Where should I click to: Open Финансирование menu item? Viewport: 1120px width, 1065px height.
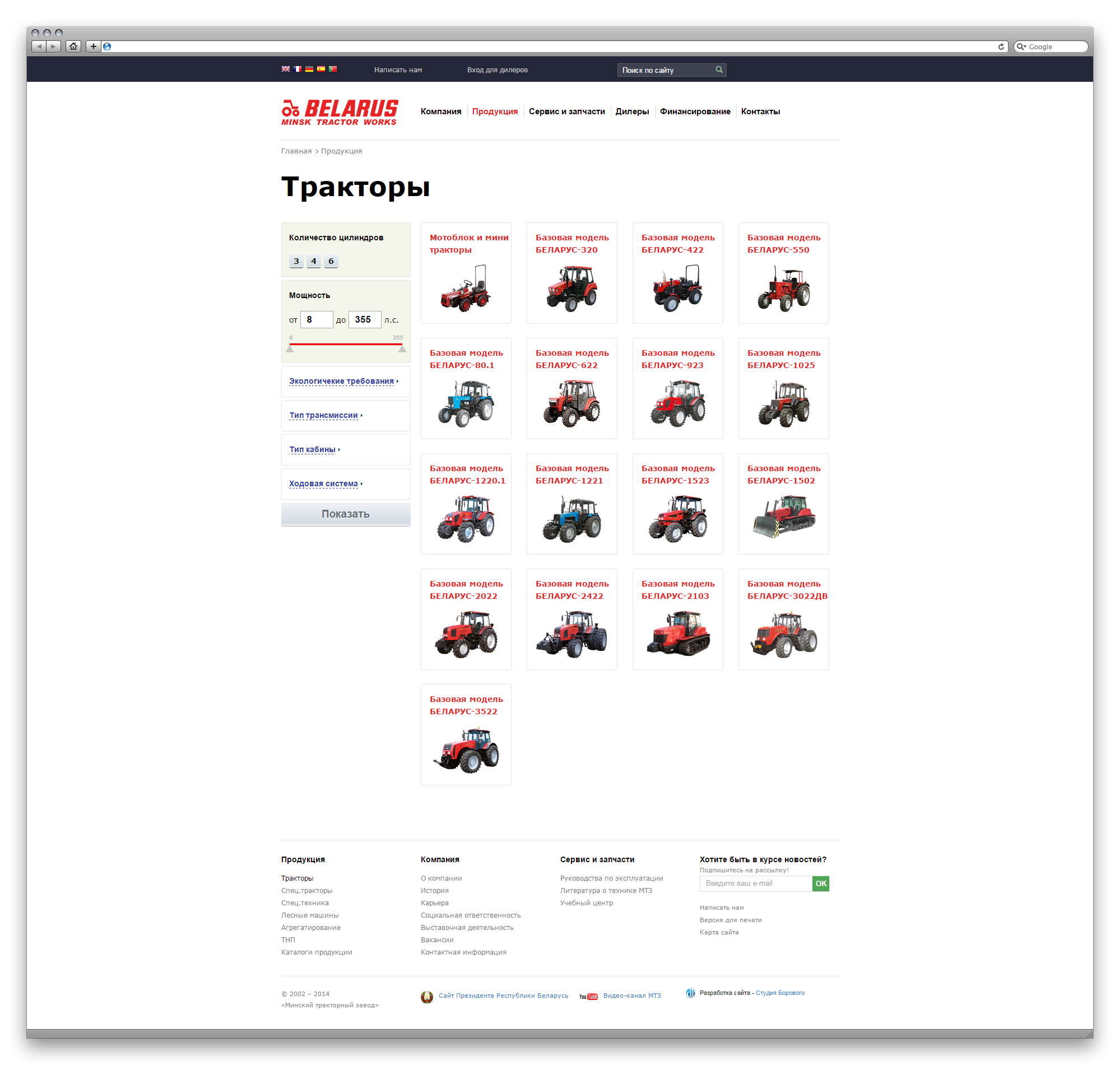695,111
